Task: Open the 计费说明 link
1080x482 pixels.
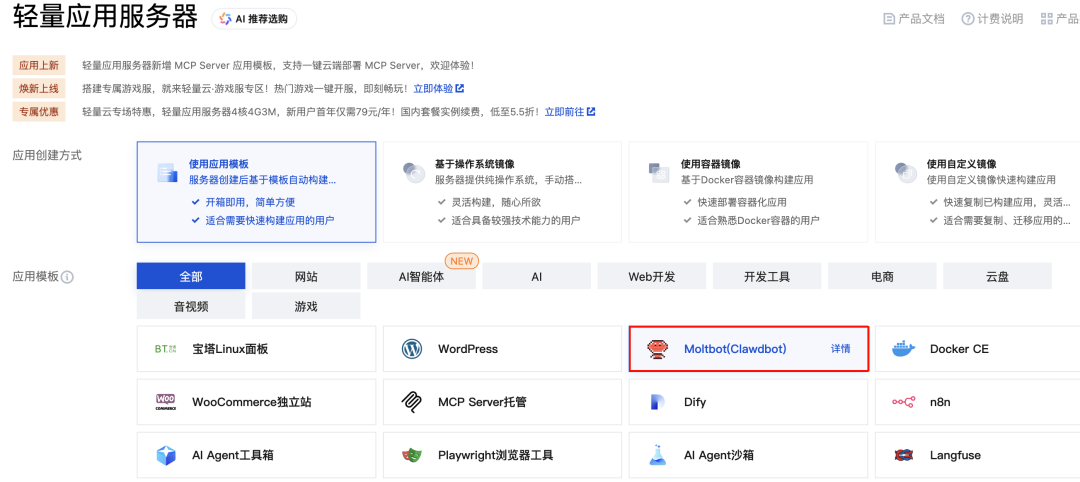Action: [x=993, y=19]
